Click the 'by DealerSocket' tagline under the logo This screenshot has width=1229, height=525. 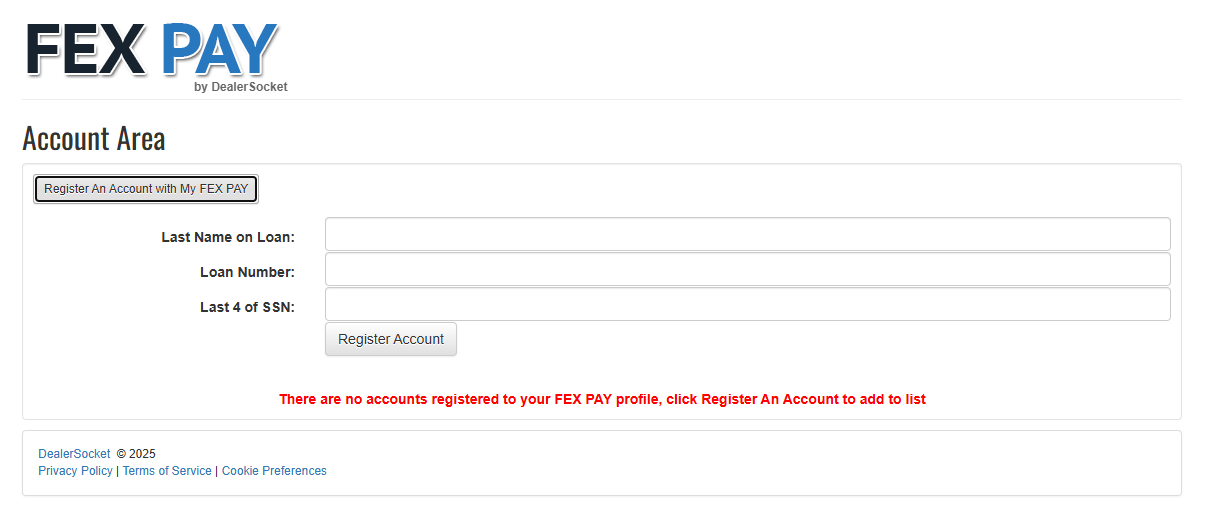pyautogui.click(x=241, y=87)
